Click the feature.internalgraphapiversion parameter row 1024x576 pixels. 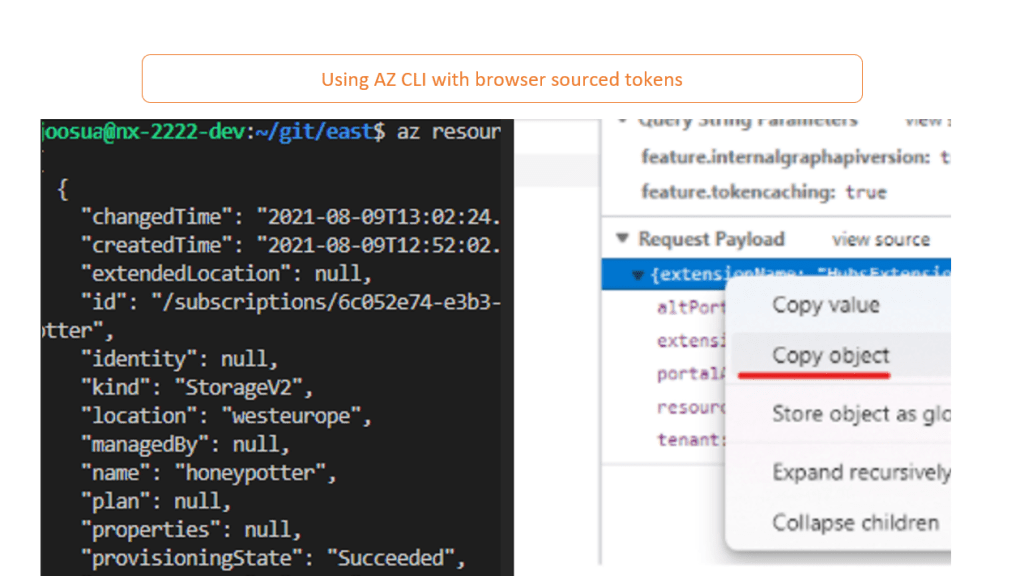[x=790, y=157]
